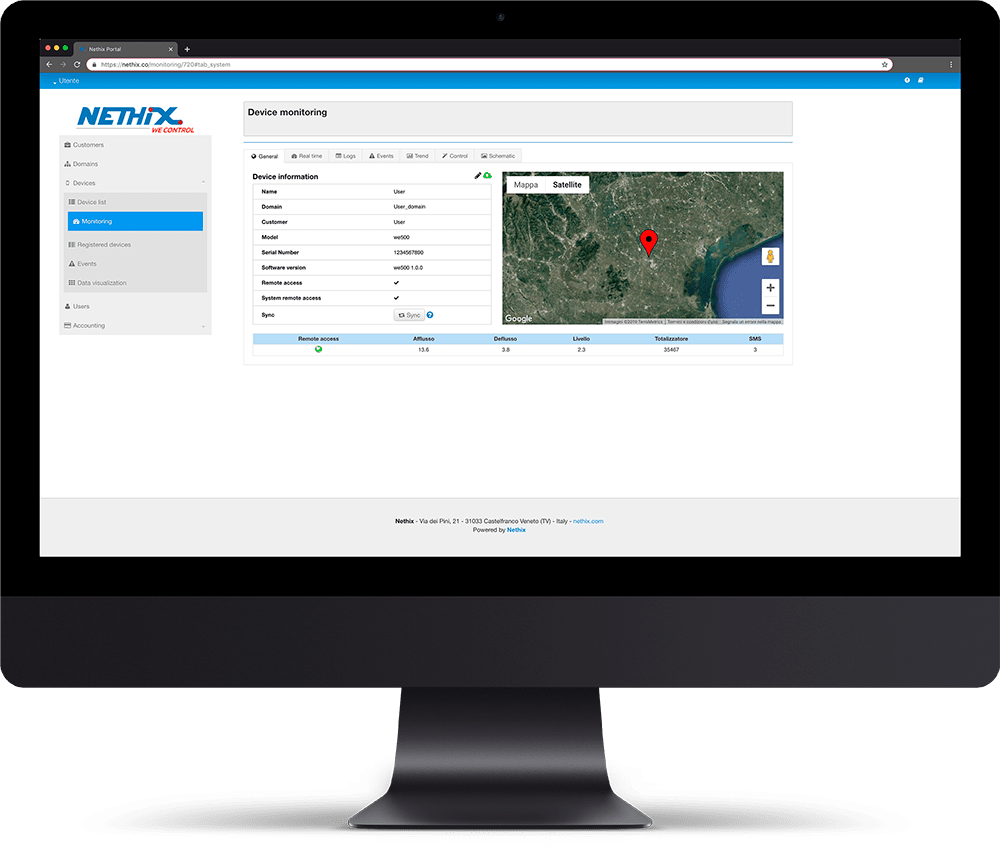Viewport: 1000px width, 856px height.
Task: Click the red location pin on the map
Action: pos(648,241)
